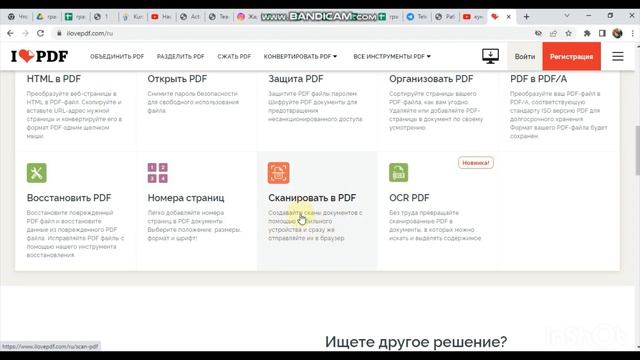Open the Открыть PDF tool

click(x=177, y=79)
